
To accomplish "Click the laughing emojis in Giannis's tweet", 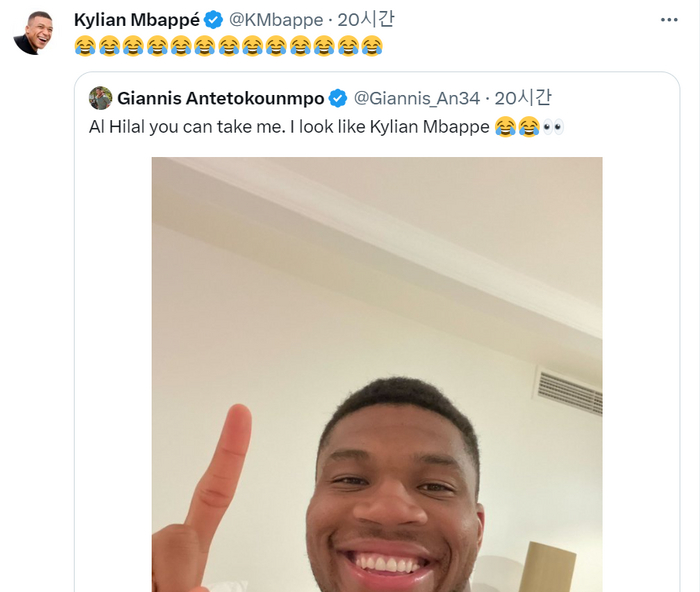I will [x=516, y=126].
